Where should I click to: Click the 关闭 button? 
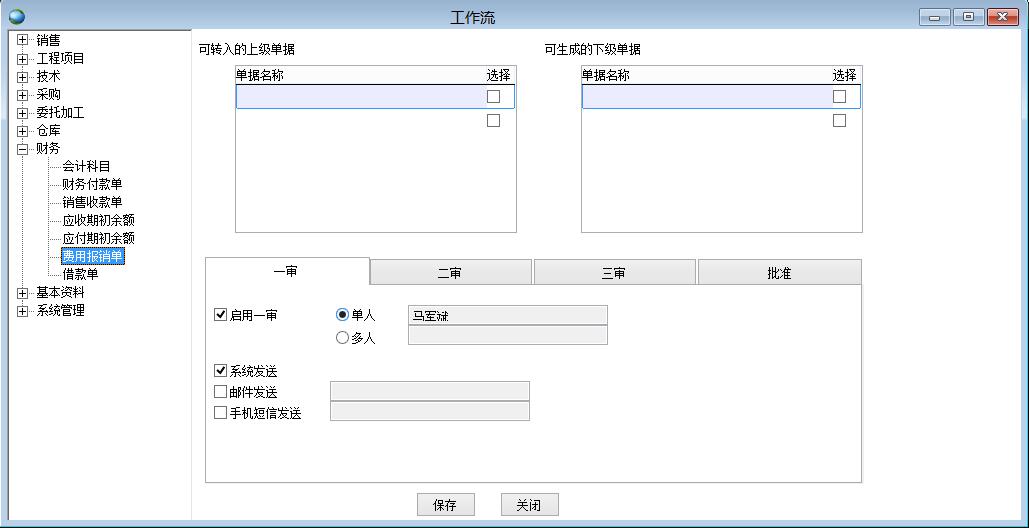coord(529,505)
